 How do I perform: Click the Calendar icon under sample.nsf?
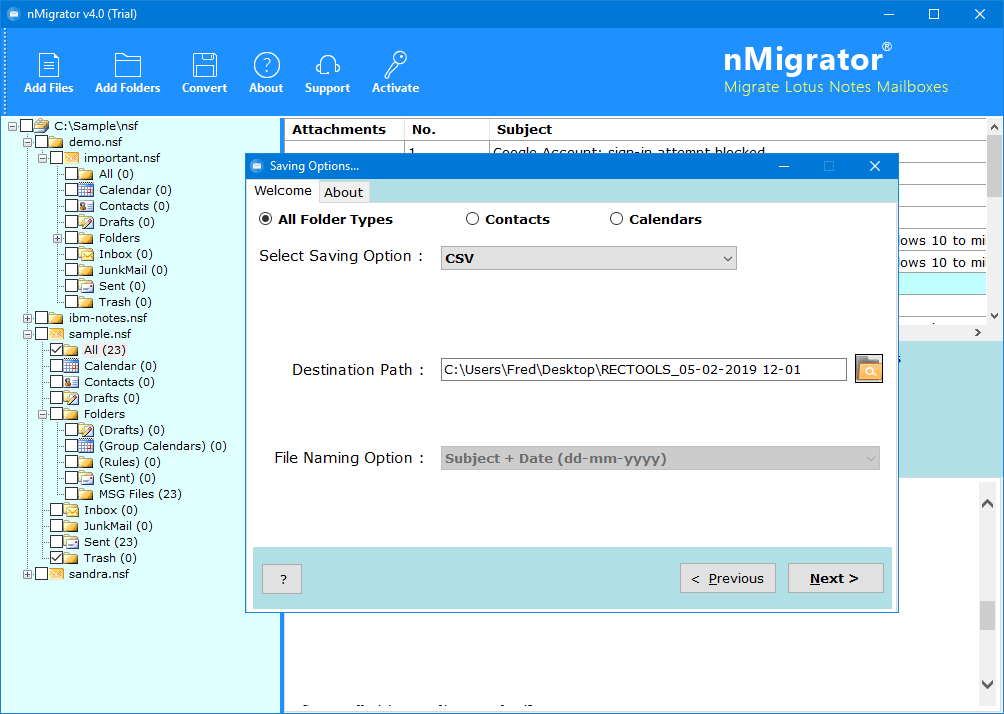point(72,366)
